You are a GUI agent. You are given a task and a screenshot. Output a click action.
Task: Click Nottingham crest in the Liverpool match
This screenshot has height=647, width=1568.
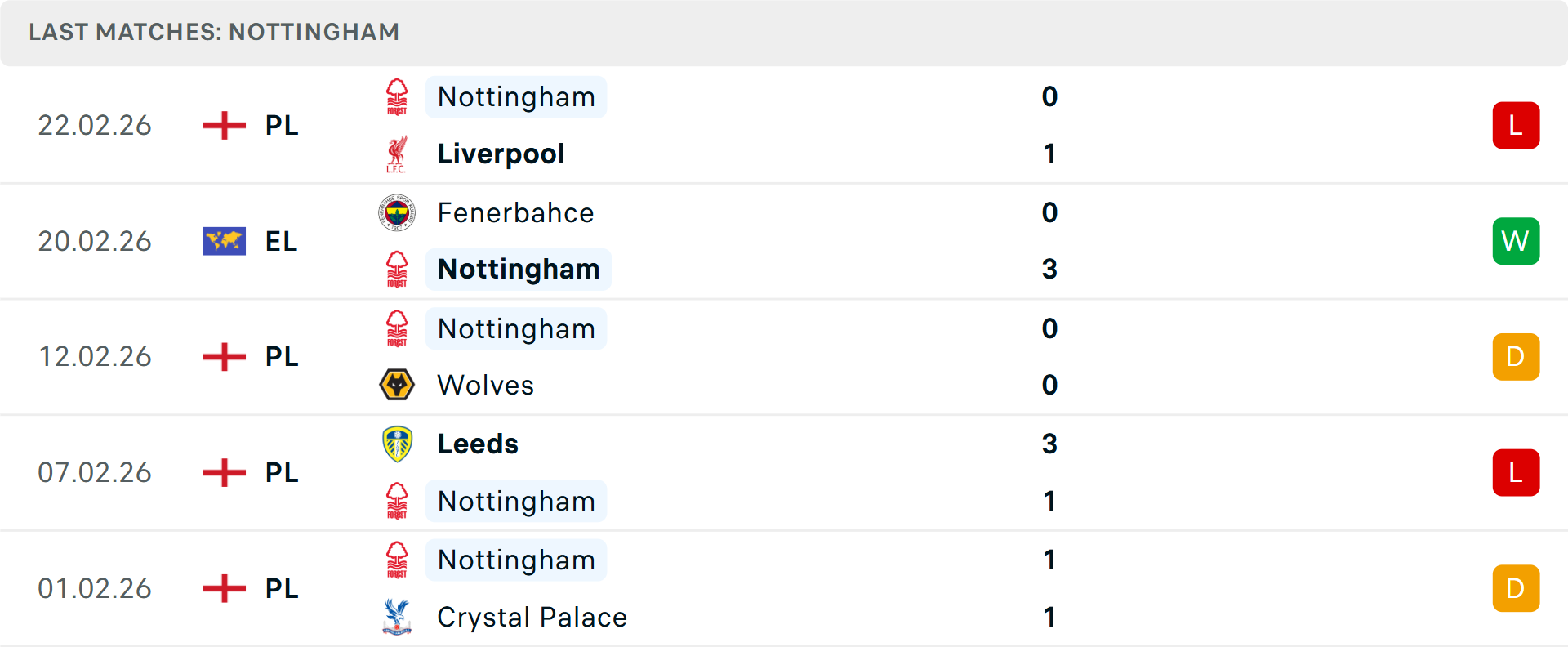tap(397, 97)
